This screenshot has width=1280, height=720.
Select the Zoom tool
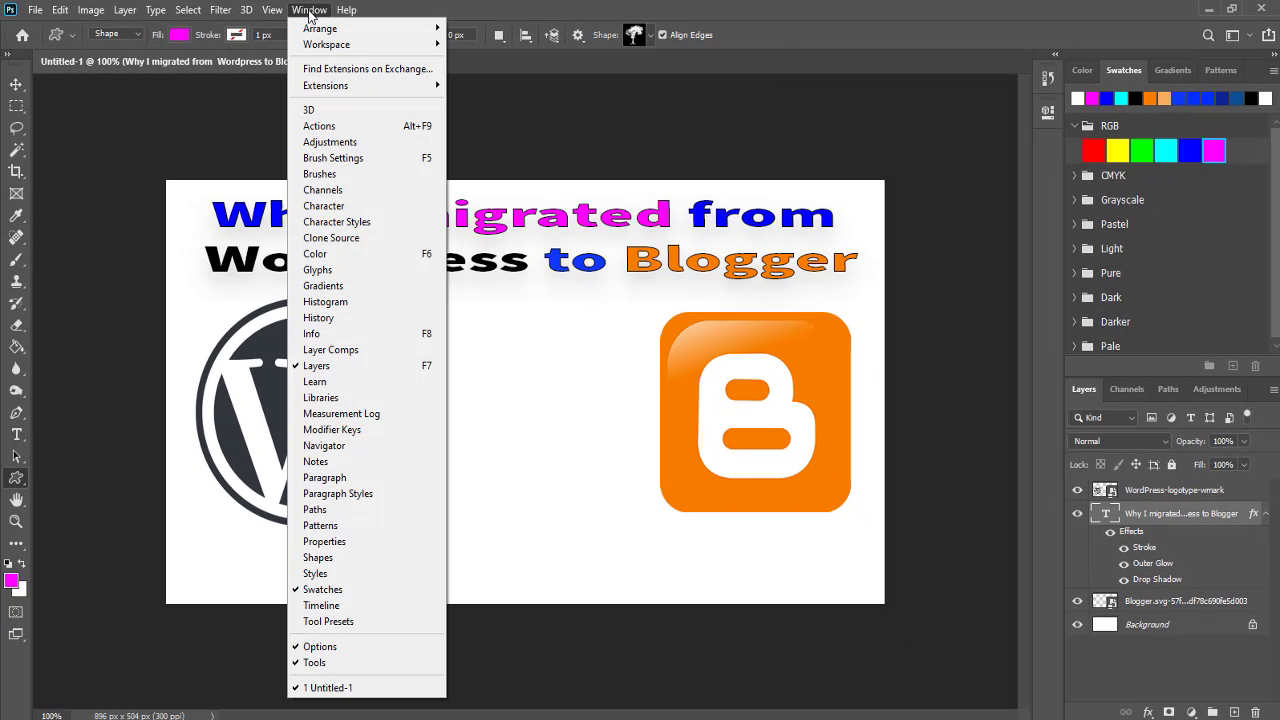click(16, 522)
